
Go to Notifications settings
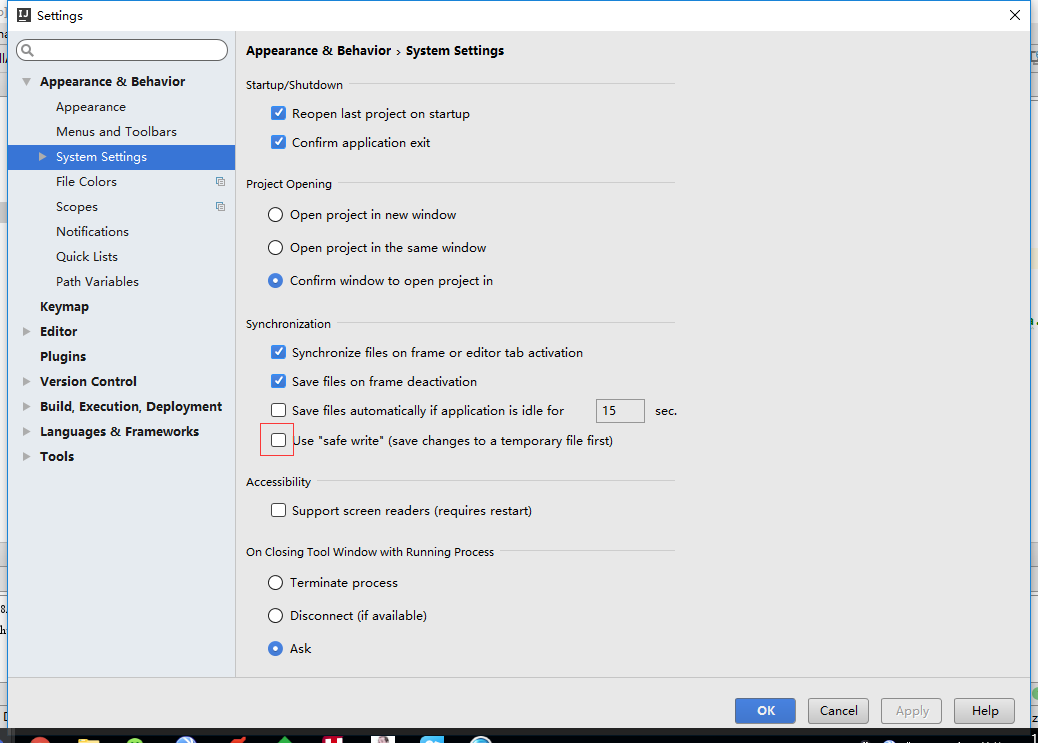pos(92,232)
